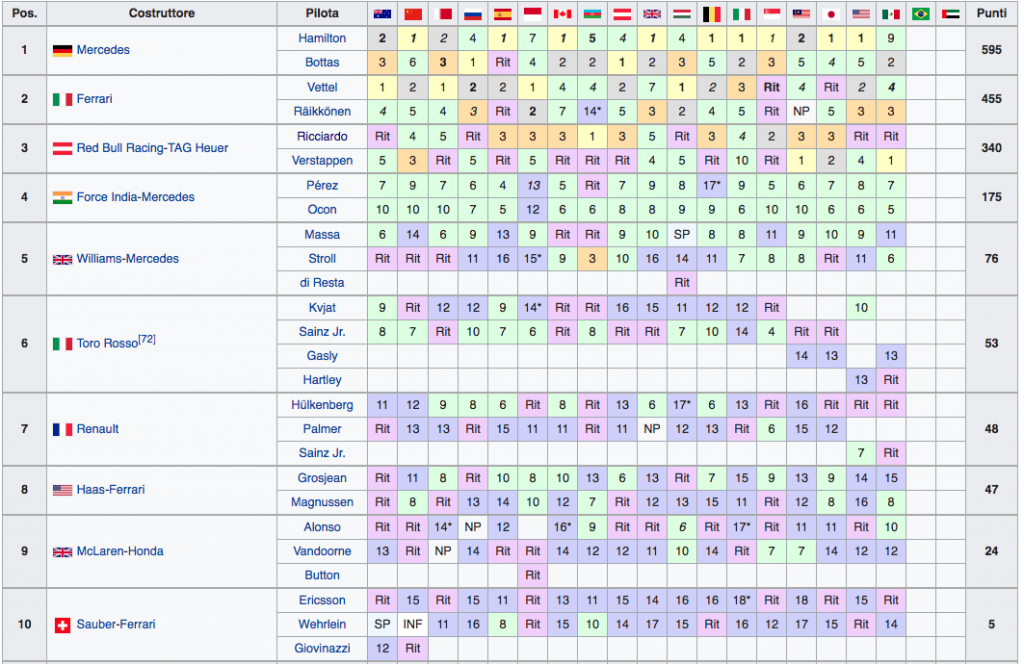
Task: Open the Force India-Mercedes link
Action: coord(135,197)
